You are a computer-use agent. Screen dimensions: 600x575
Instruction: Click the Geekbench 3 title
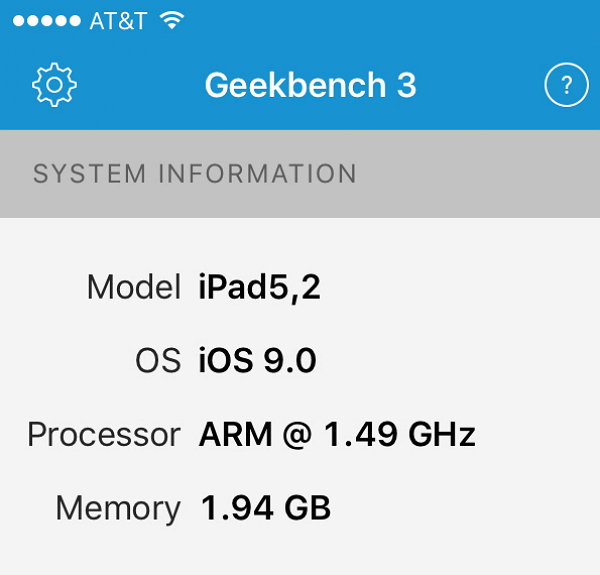(310, 86)
